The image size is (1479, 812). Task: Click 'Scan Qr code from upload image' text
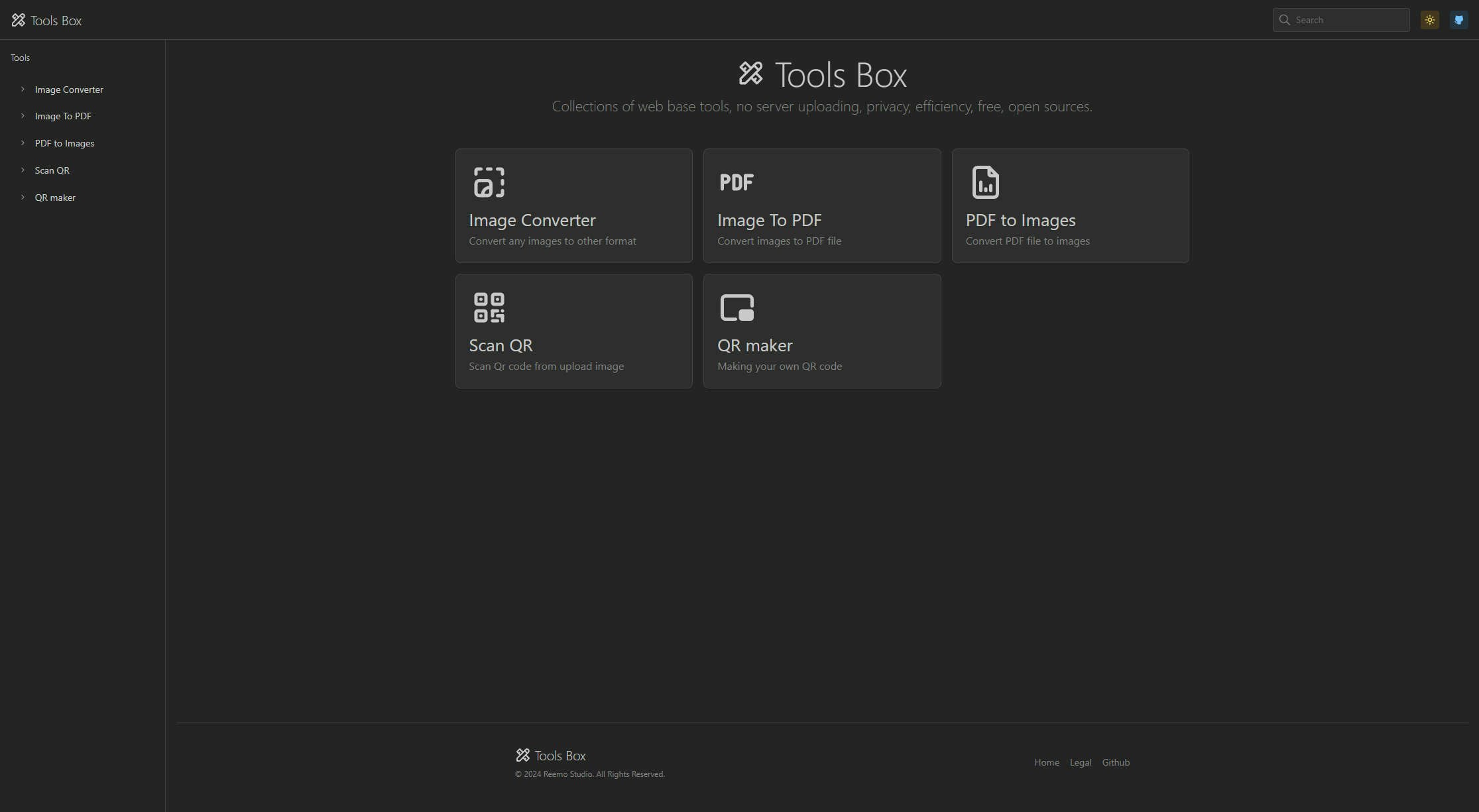546,367
